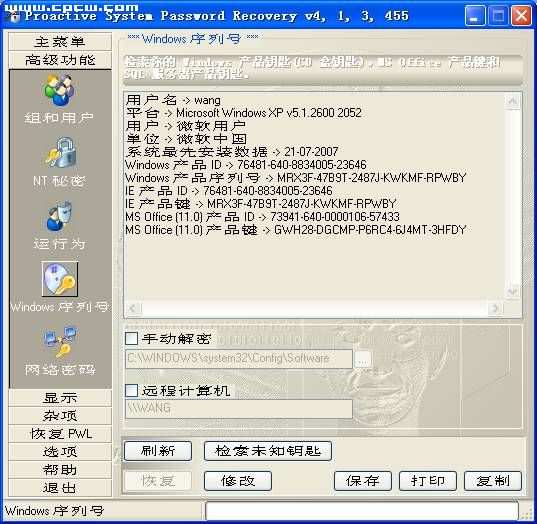Open the 恢复 PWL menu section
Viewport: 537px width, 524px height.
(x=60, y=434)
